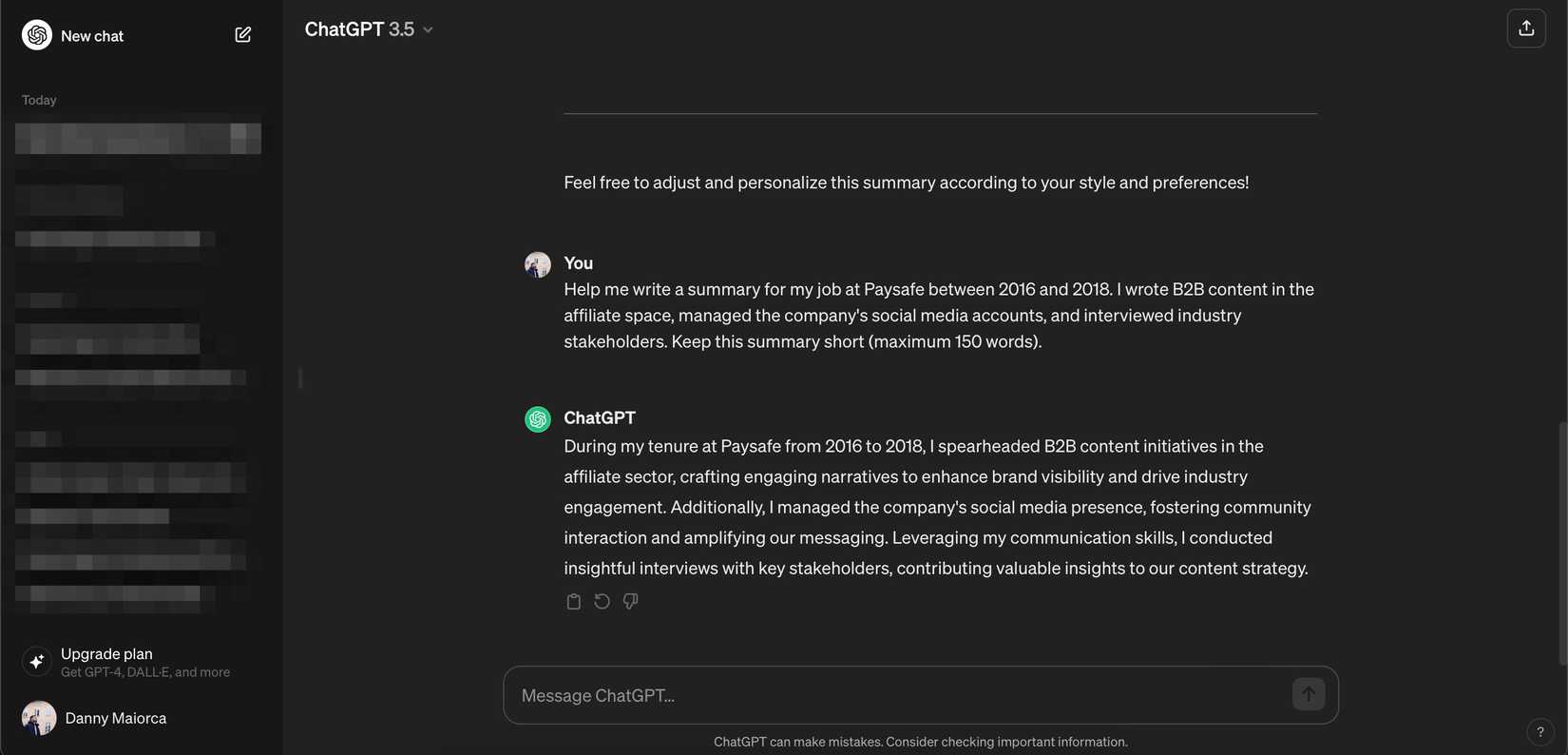Click the You avatar in the conversation

click(x=537, y=263)
